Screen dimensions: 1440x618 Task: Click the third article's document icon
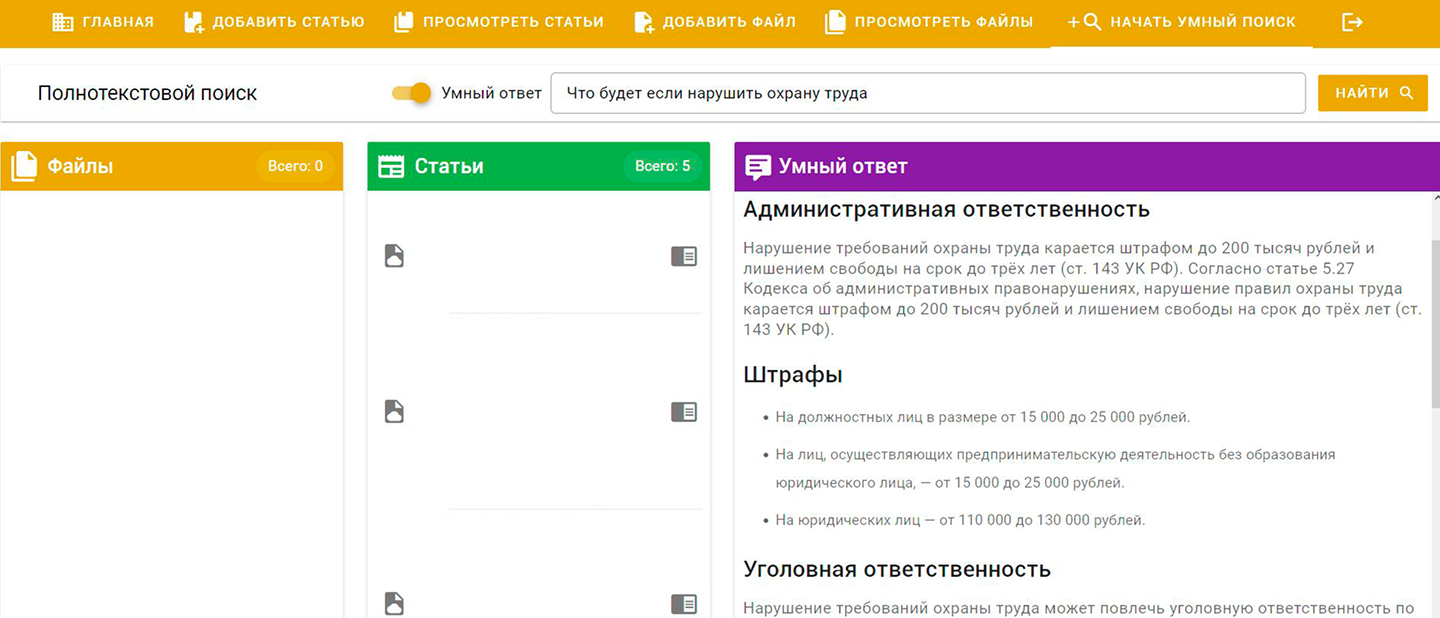[x=394, y=603]
